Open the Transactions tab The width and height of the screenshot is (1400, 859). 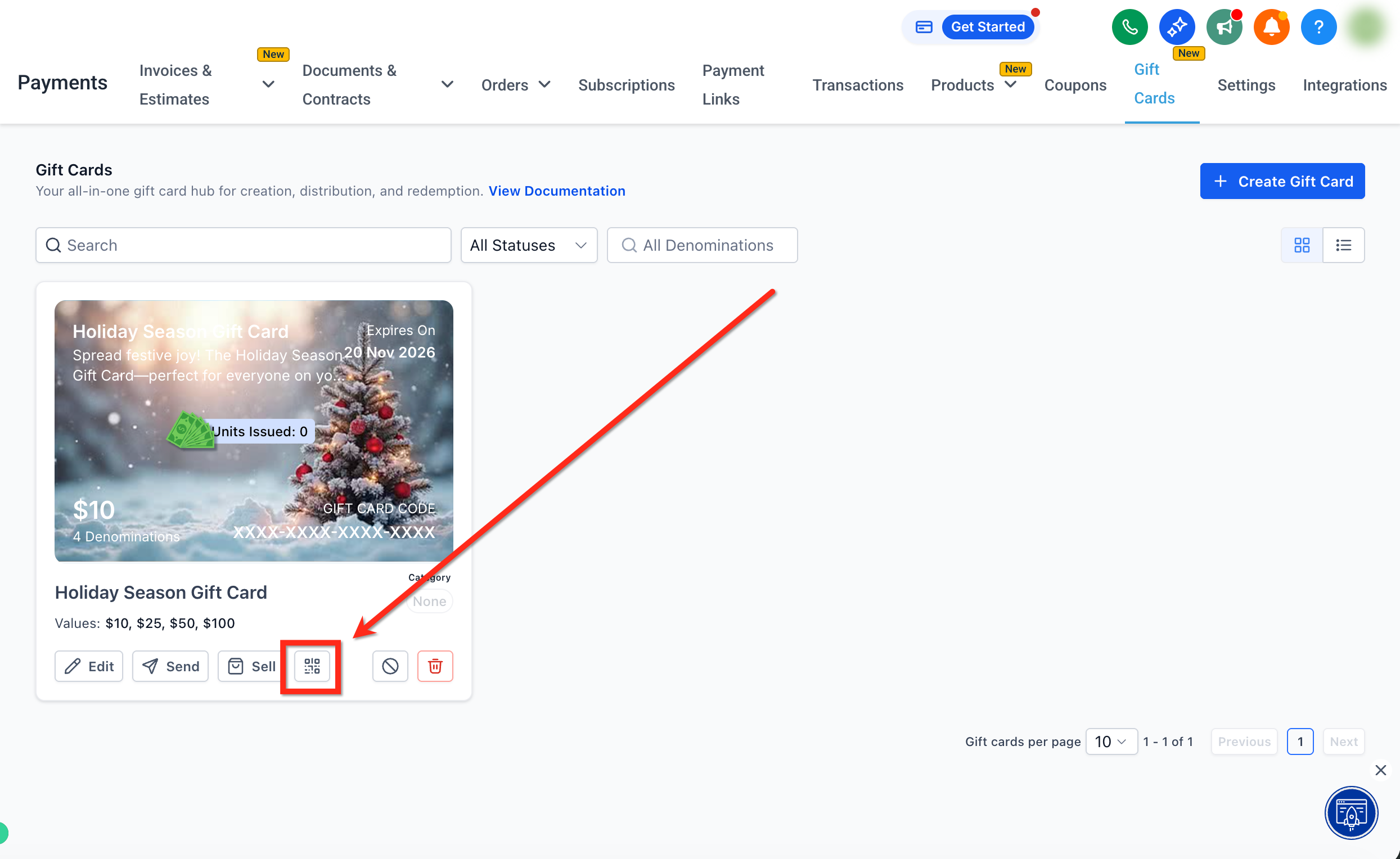pos(858,85)
